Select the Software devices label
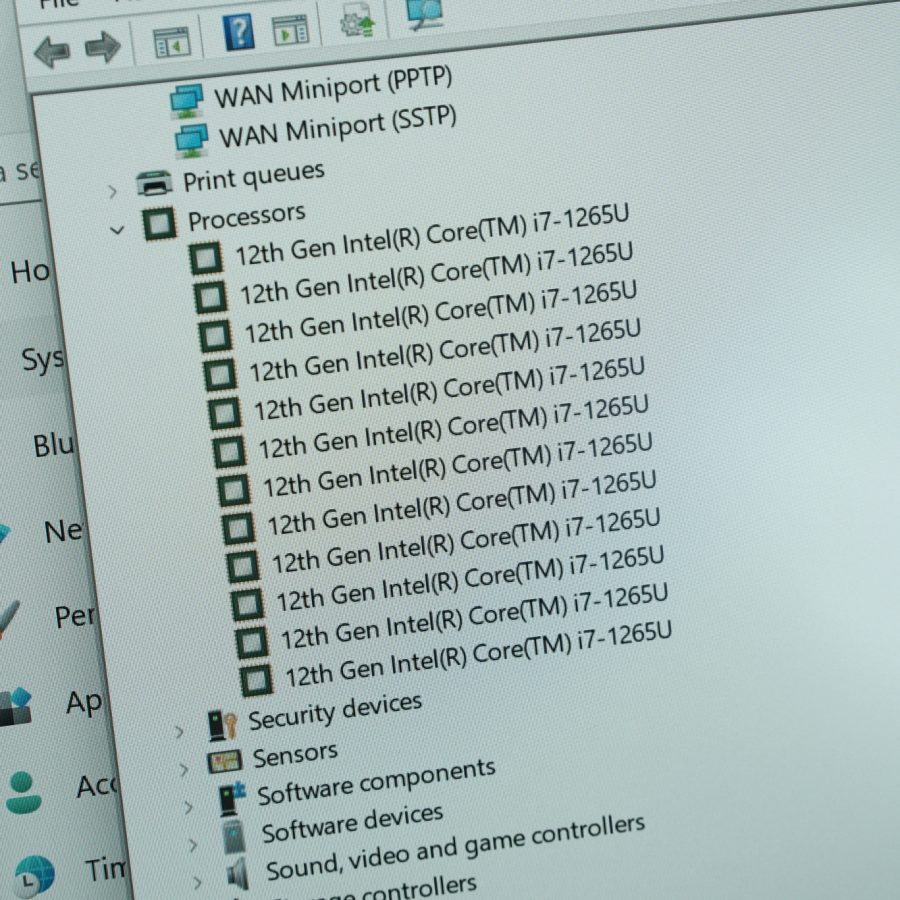 tap(352, 823)
